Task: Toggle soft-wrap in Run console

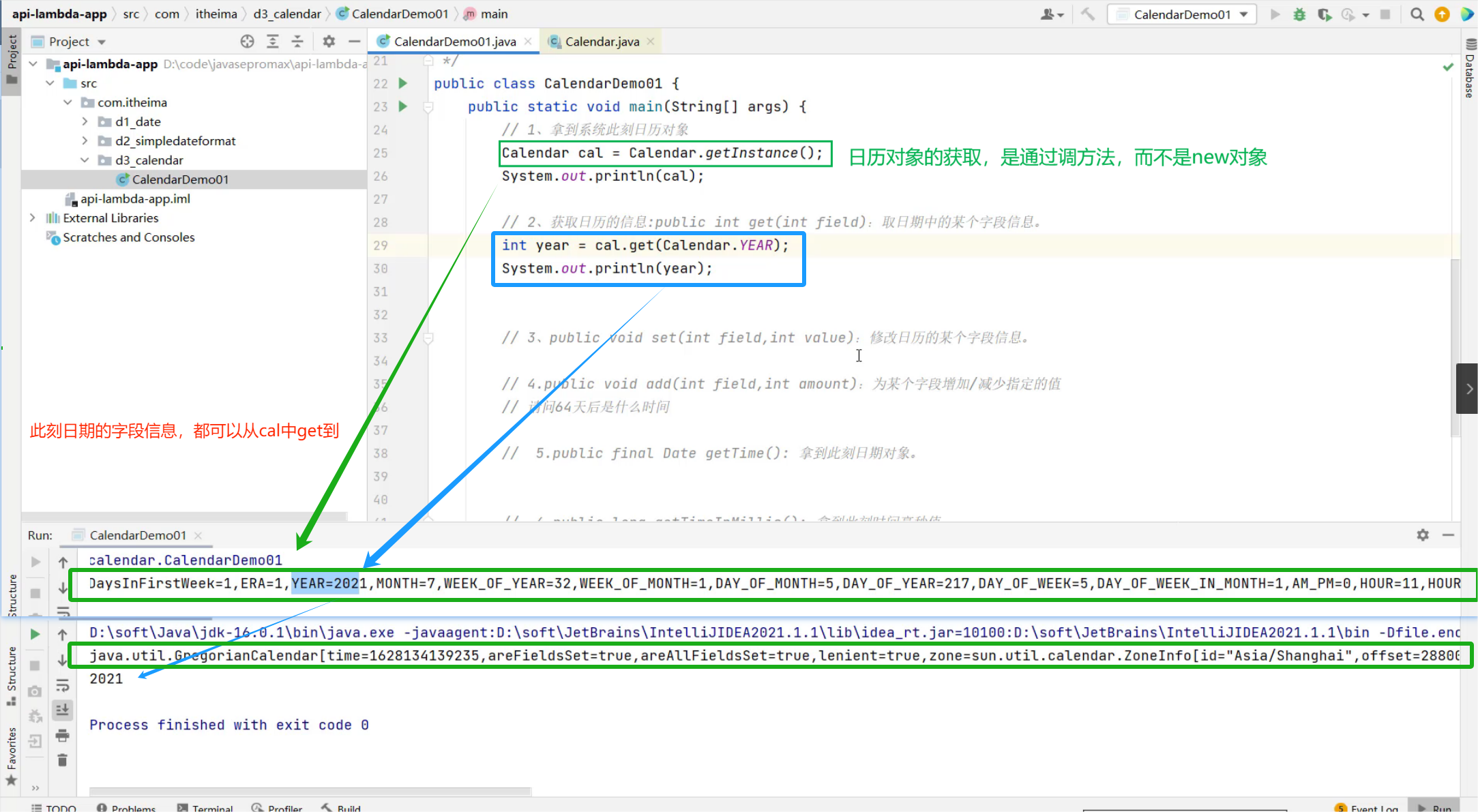Action: point(62,685)
